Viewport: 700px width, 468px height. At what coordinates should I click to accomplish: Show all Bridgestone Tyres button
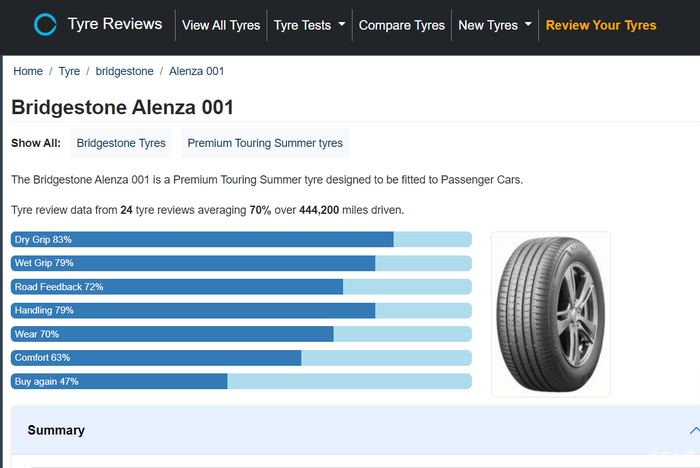(x=121, y=143)
